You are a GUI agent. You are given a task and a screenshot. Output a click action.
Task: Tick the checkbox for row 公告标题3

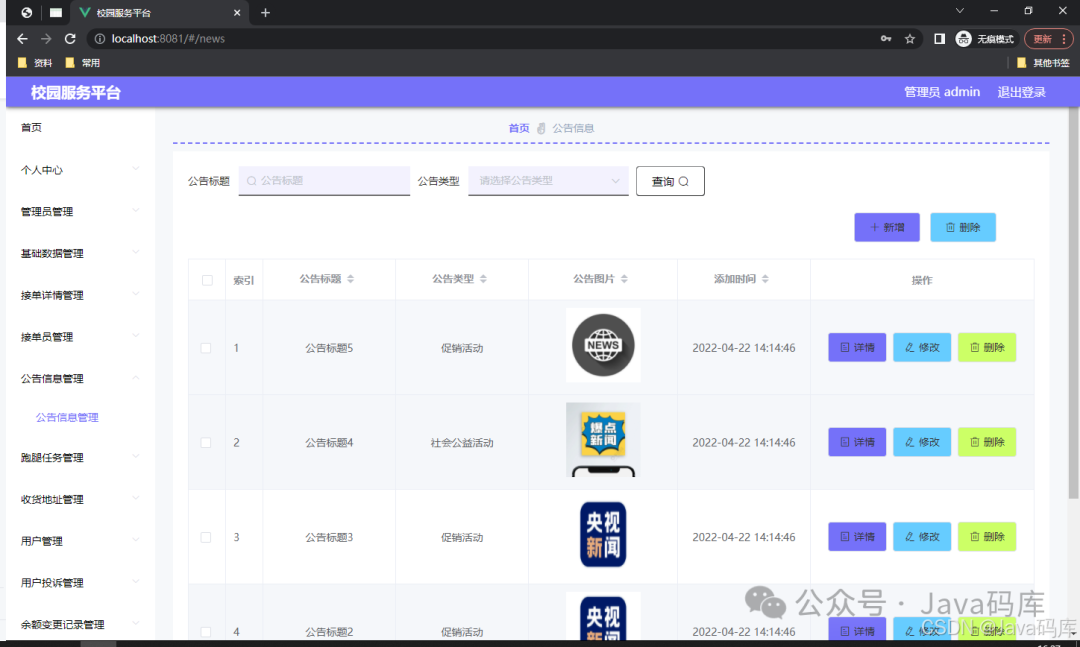(206, 537)
